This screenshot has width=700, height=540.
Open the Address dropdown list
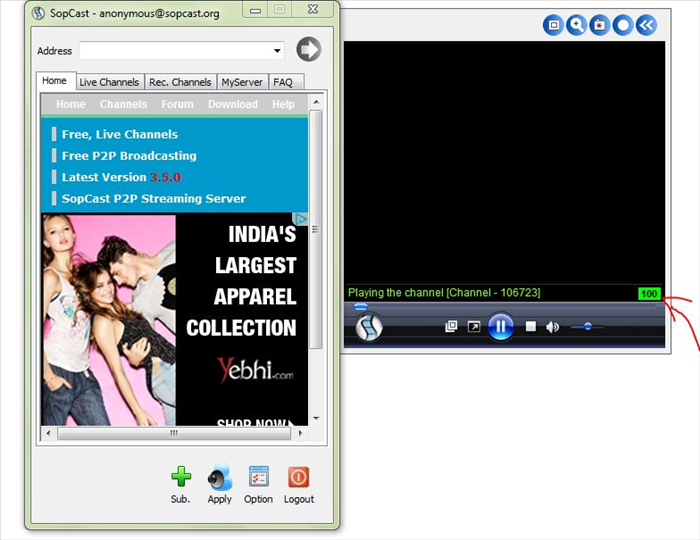(277, 50)
